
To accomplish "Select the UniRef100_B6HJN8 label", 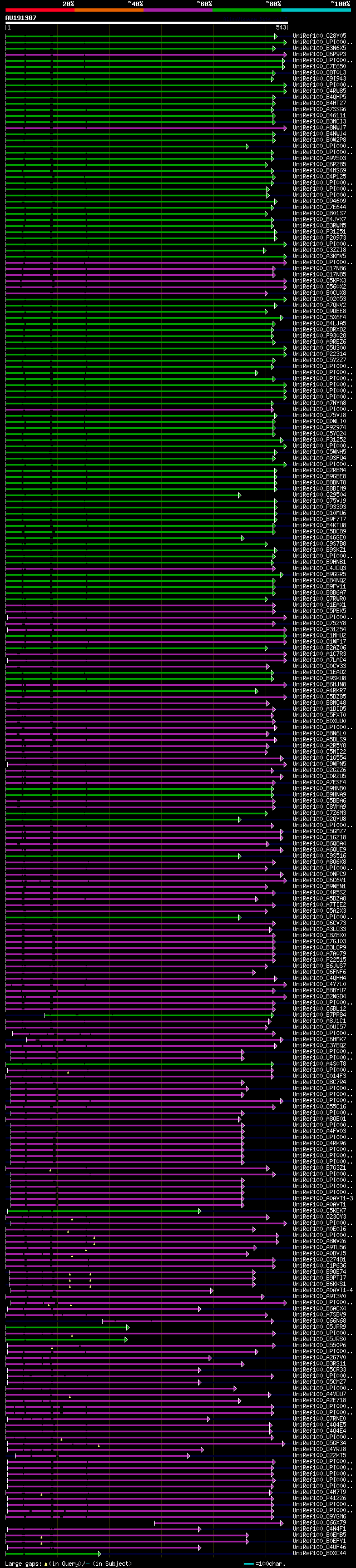I will (319, 684).
